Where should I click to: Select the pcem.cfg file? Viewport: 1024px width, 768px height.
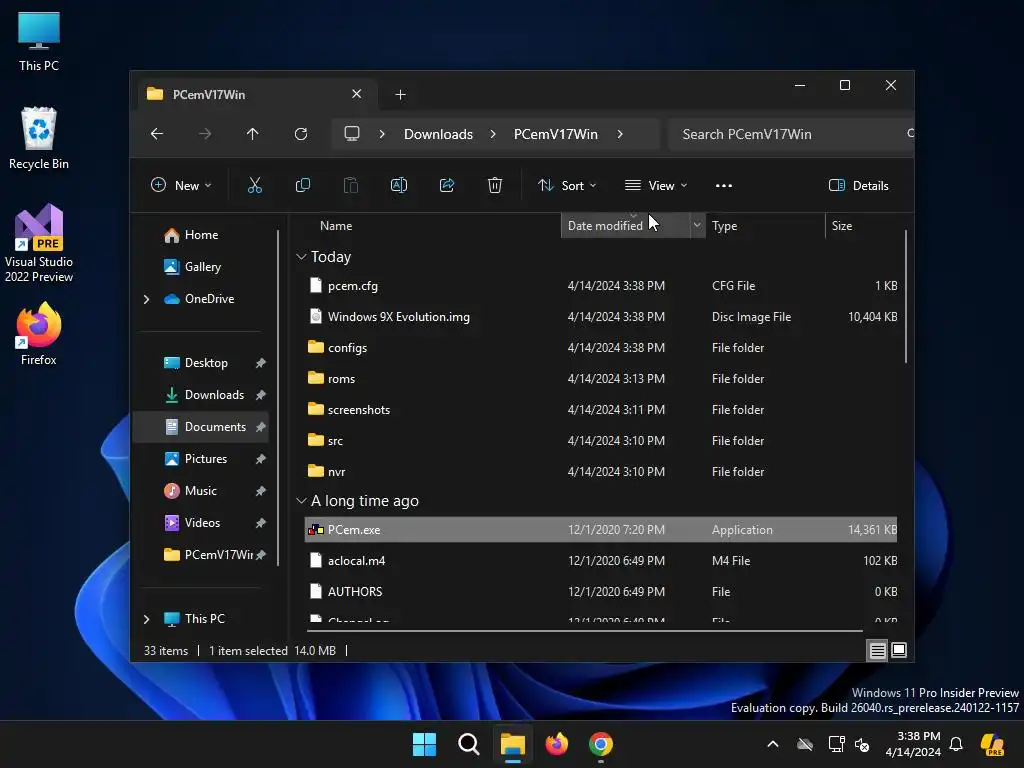(x=353, y=286)
